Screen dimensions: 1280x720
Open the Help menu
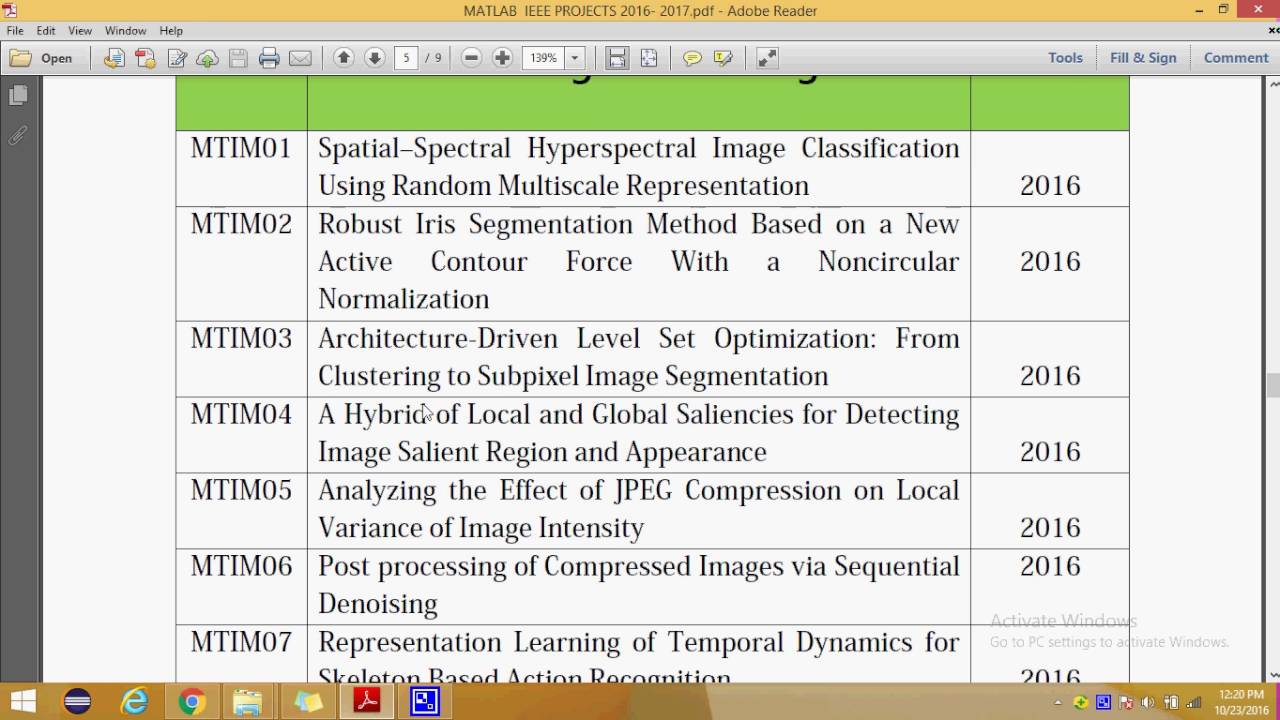pos(171,31)
